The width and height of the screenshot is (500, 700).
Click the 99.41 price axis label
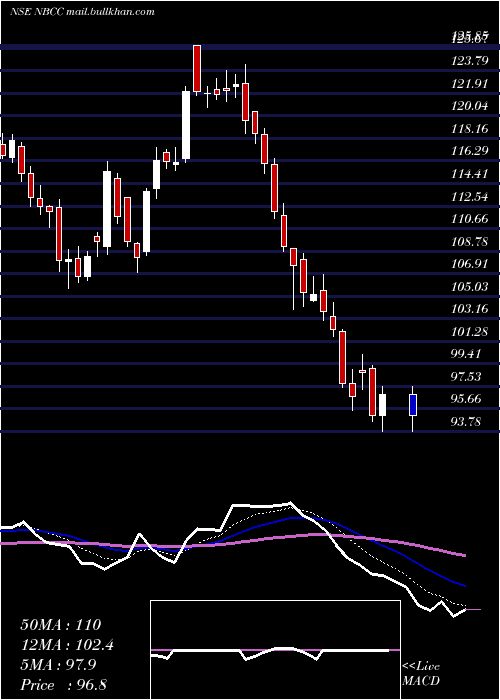click(x=467, y=354)
